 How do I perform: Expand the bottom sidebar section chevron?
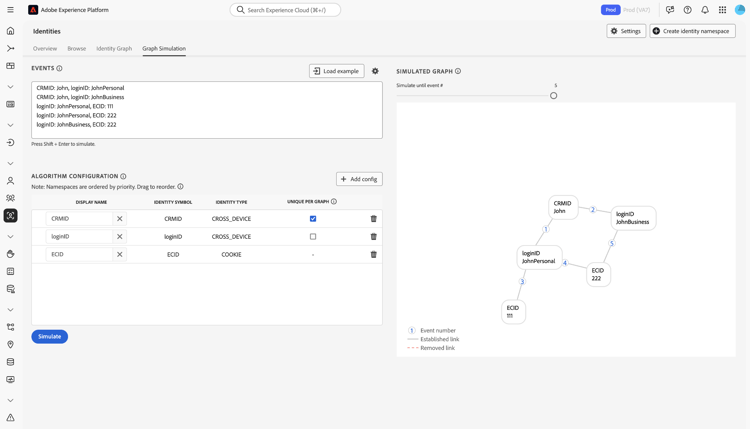point(11,400)
